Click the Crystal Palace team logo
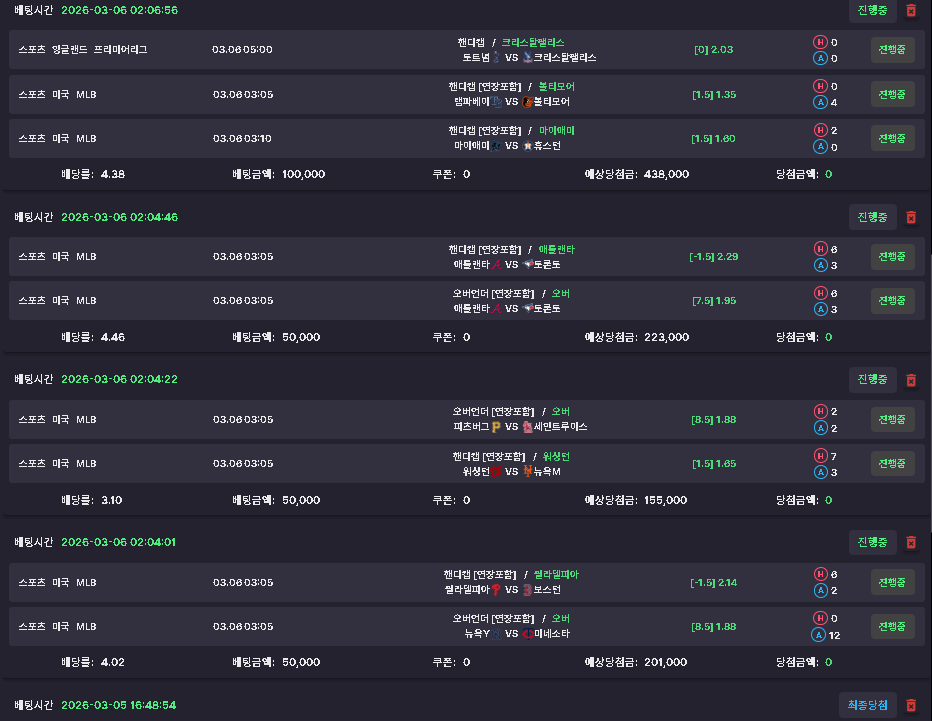Viewport: 932px width, 721px height. coord(527,58)
